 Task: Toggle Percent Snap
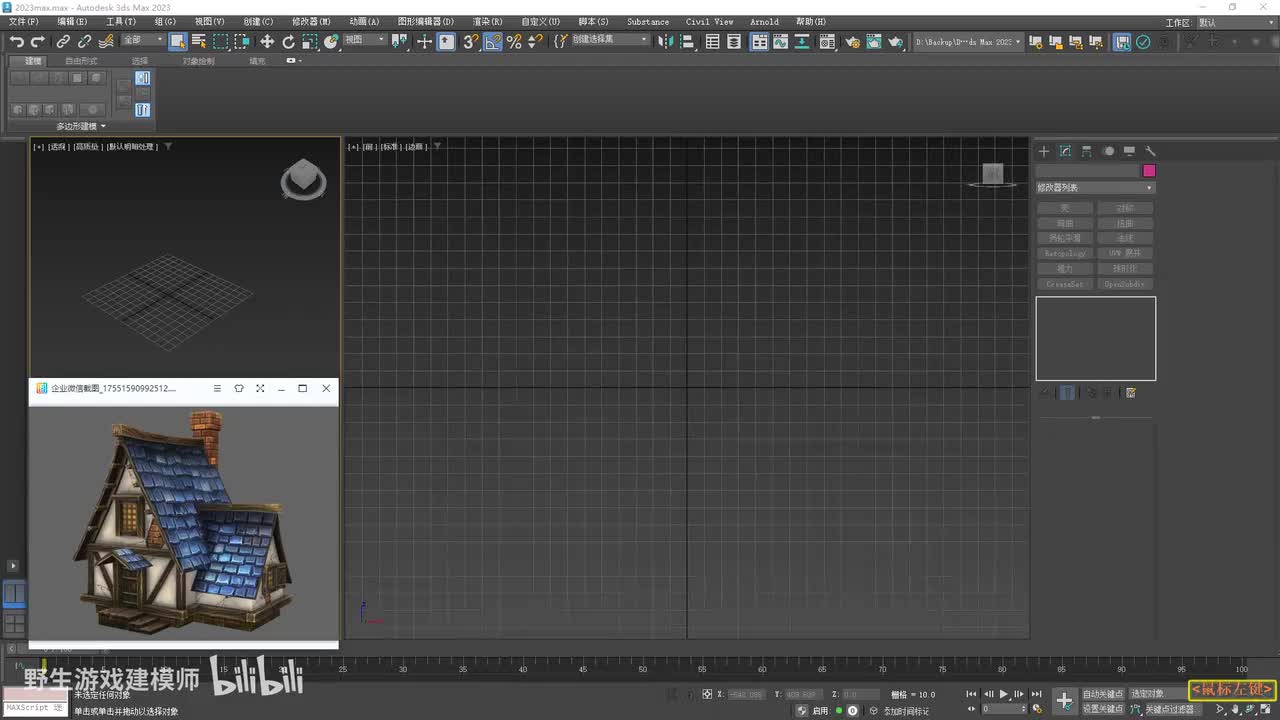point(514,42)
